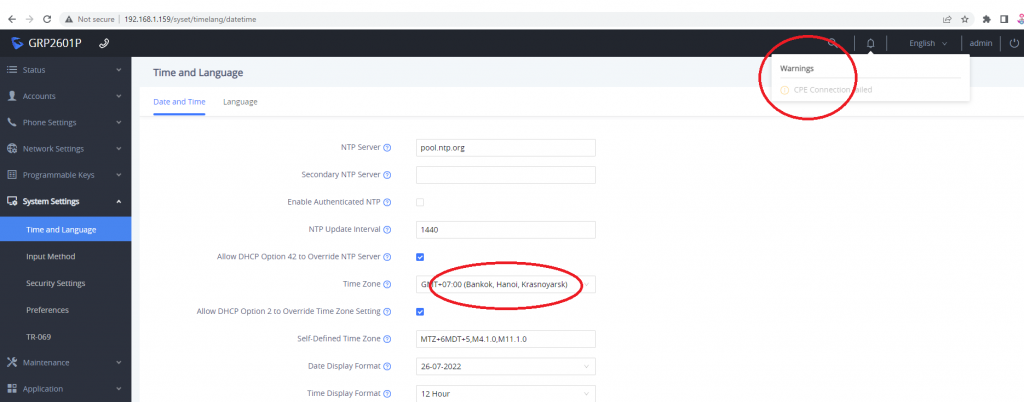Click the Self-Defined Time Zone field

505,339
